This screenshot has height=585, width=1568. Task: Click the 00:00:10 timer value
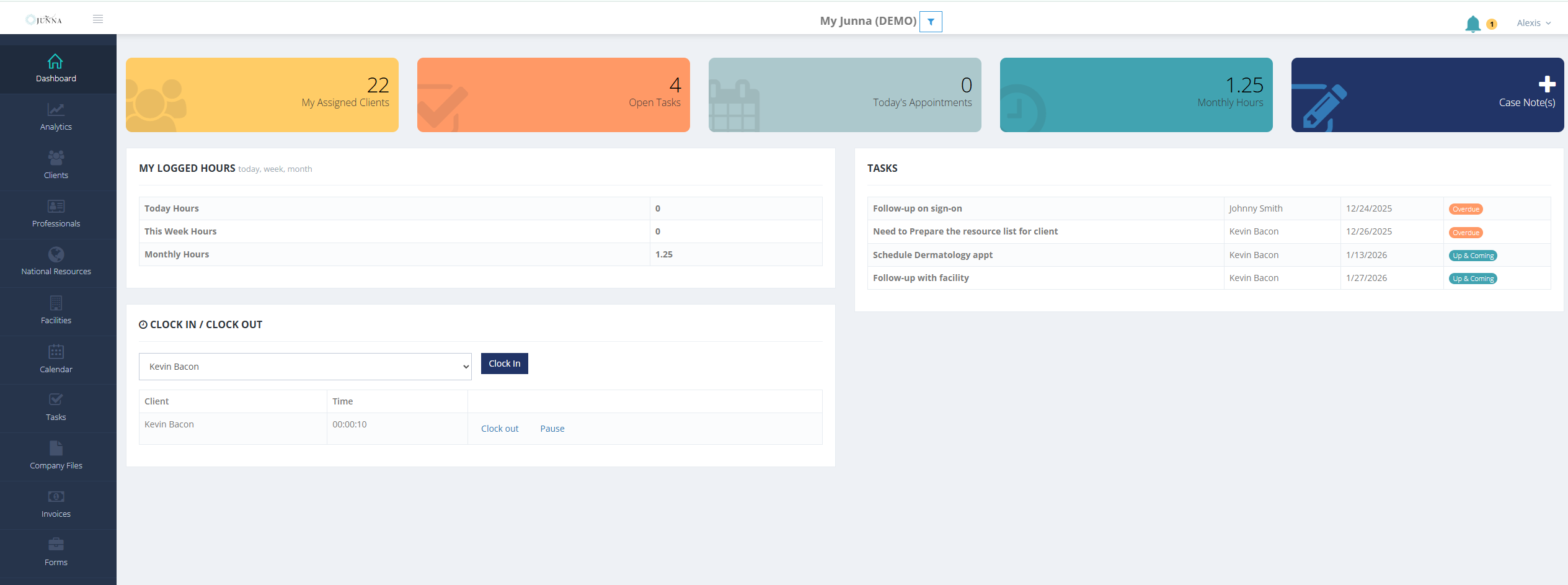coord(350,424)
